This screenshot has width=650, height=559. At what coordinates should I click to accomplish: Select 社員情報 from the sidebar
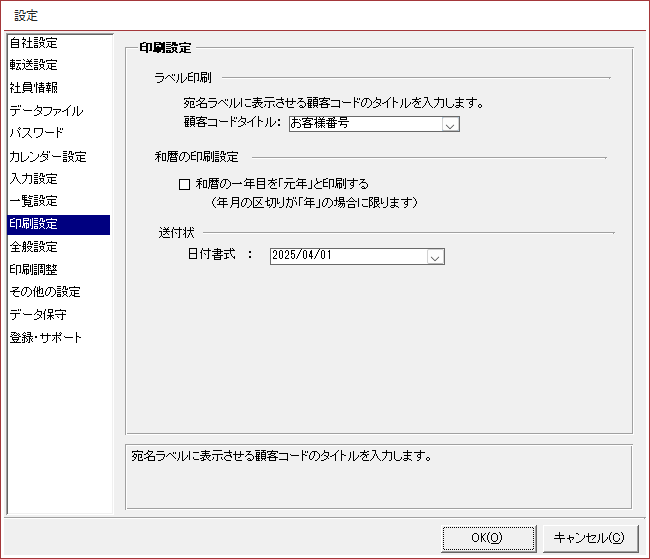tap(34, 88)
